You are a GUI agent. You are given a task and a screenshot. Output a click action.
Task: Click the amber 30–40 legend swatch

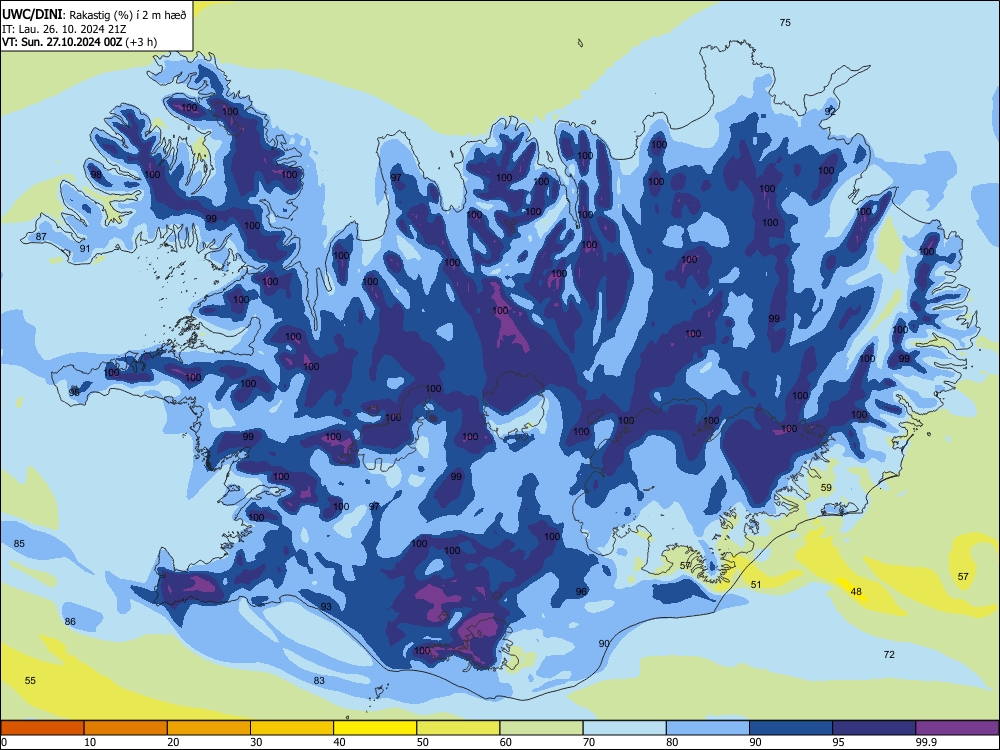(292, 728)
